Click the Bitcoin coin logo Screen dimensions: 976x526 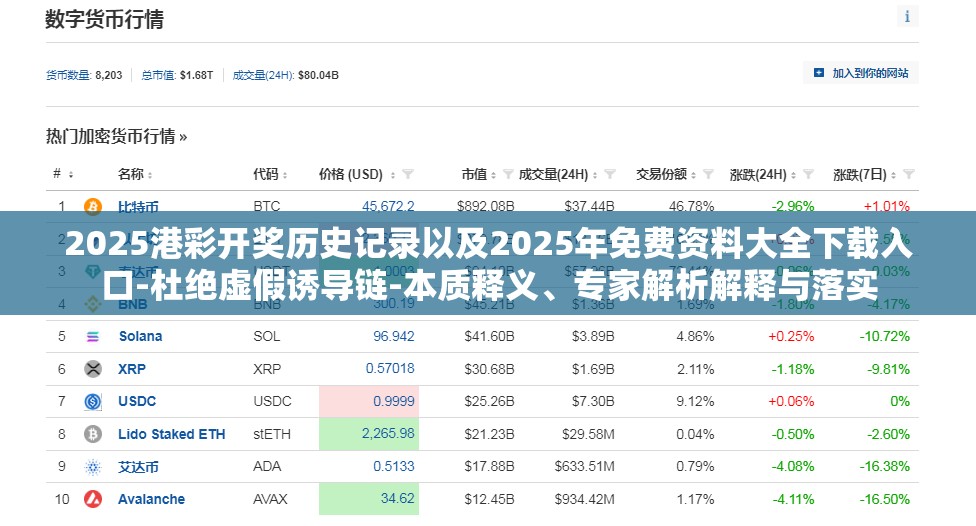pos(93,206)
